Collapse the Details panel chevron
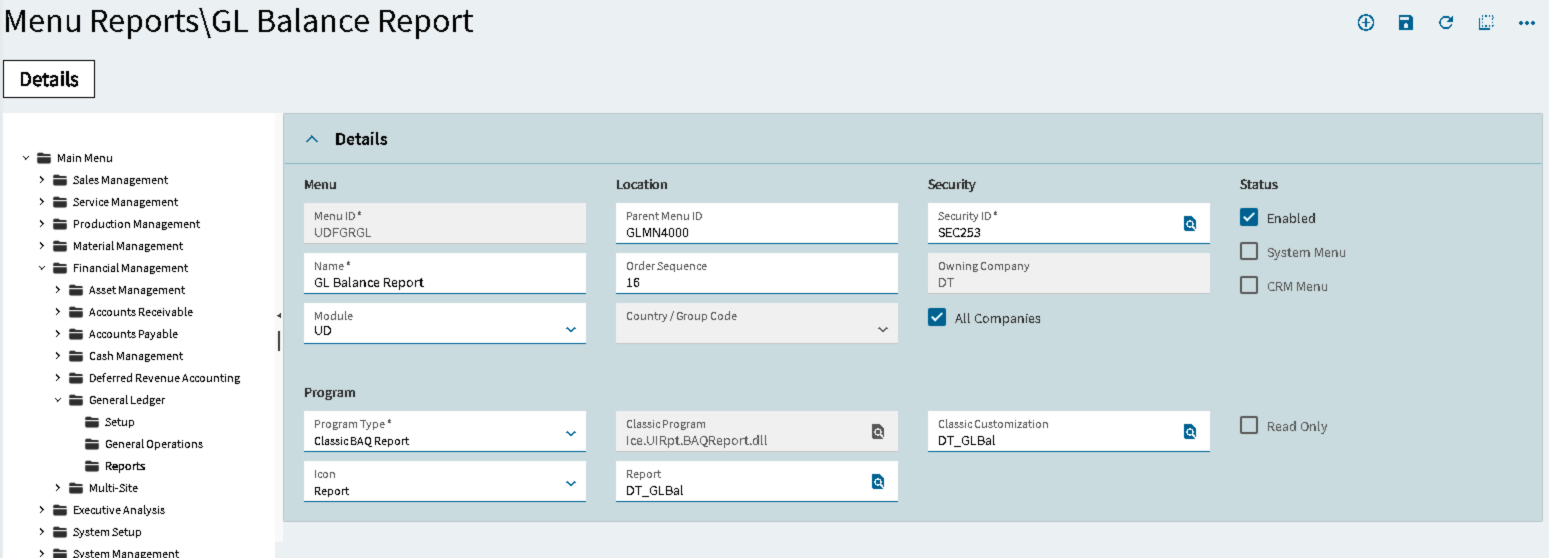1549x558 pixels. coord(312,140)
